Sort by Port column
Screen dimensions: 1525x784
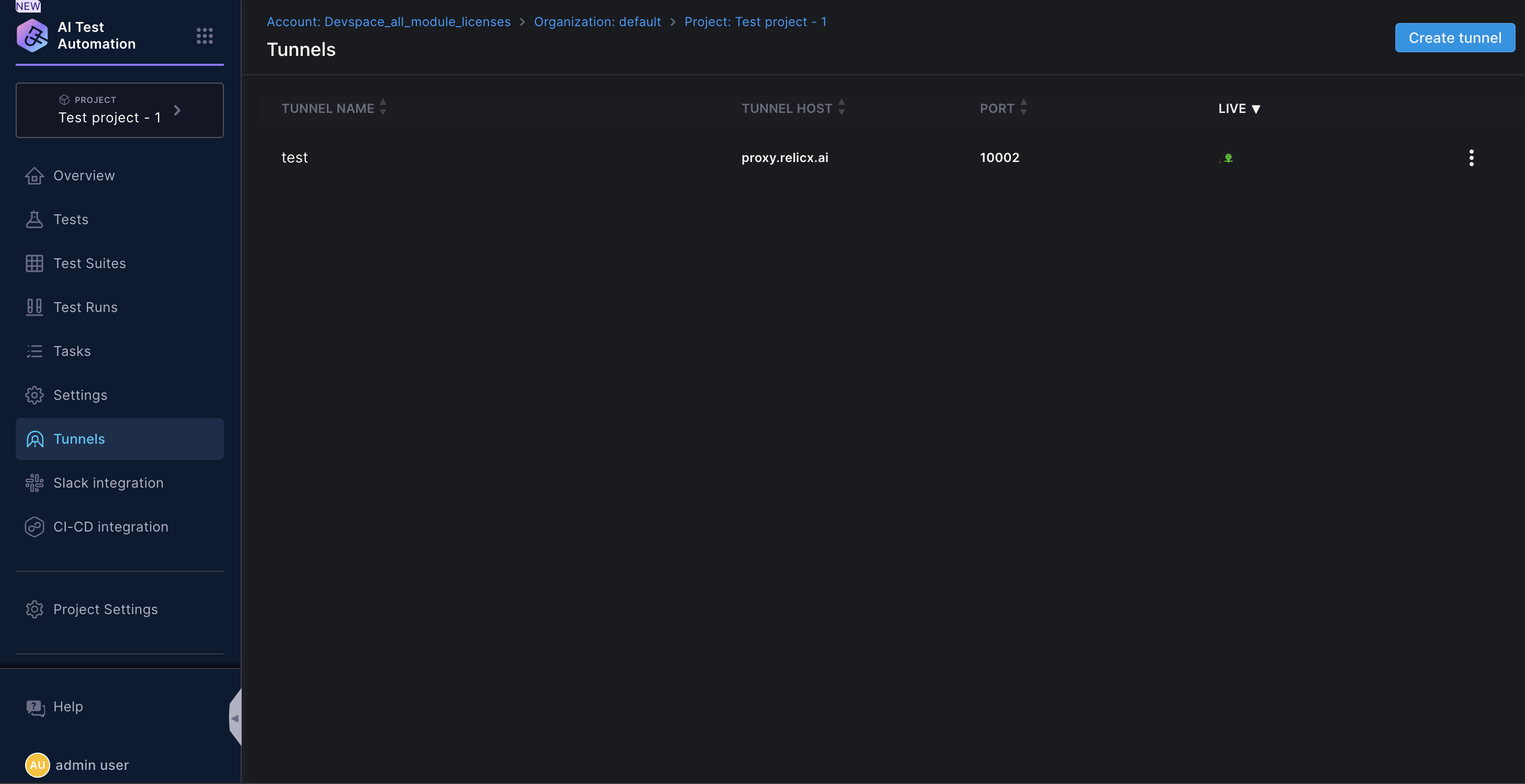pyautogui.click(x=1023, y=107)
